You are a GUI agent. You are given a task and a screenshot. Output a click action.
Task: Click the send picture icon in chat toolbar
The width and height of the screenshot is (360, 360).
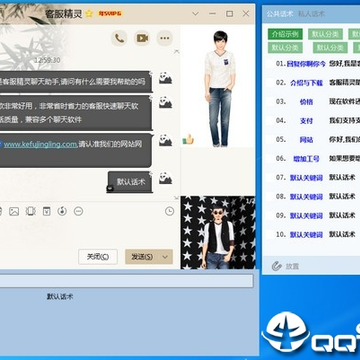[x=14, y=211]
